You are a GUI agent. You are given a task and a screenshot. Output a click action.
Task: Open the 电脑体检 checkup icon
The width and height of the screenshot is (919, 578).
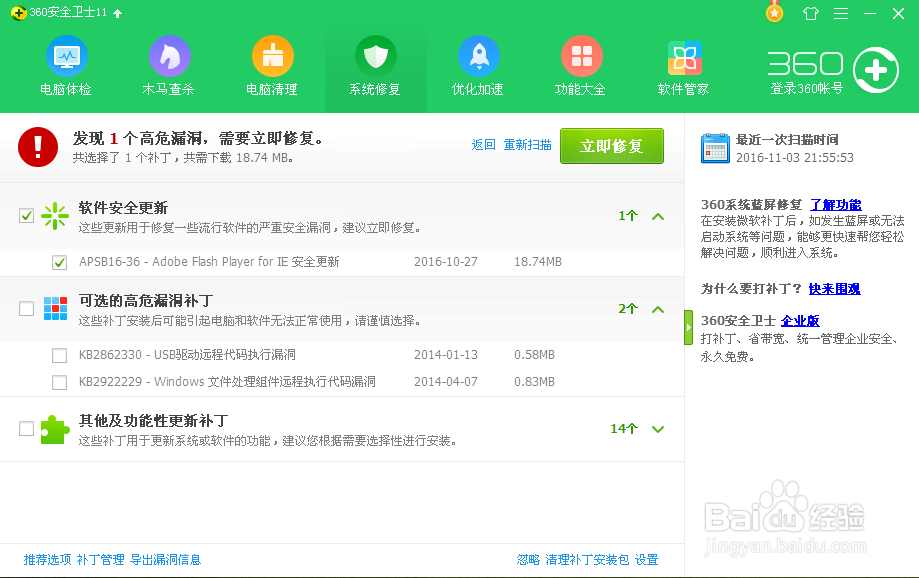[67, 56]
